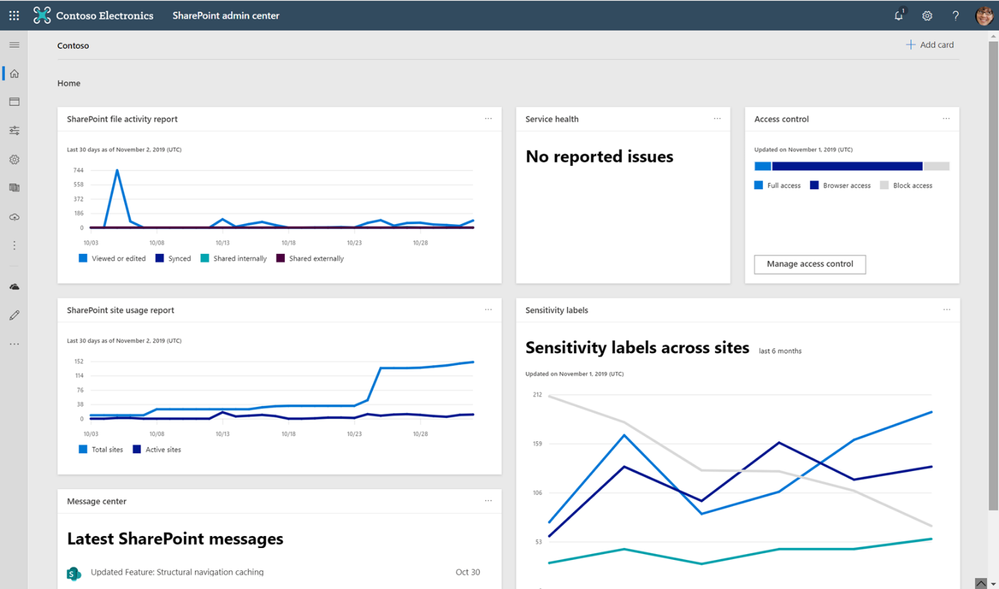999x589 pixels.
Task: Click the horizontal ellipsis show all icon
Action: 14,344
